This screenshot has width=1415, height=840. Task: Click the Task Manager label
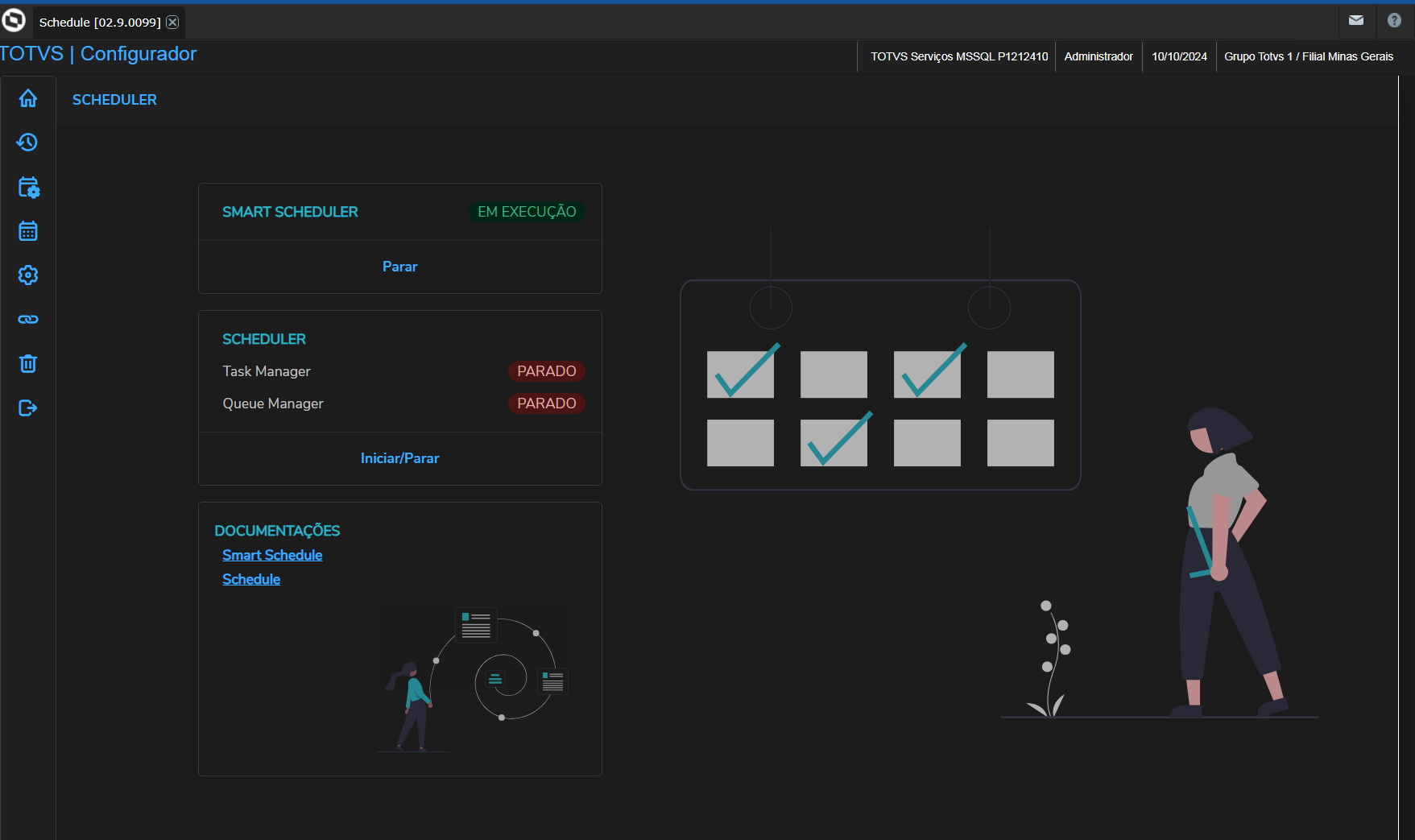coord(267,371)
